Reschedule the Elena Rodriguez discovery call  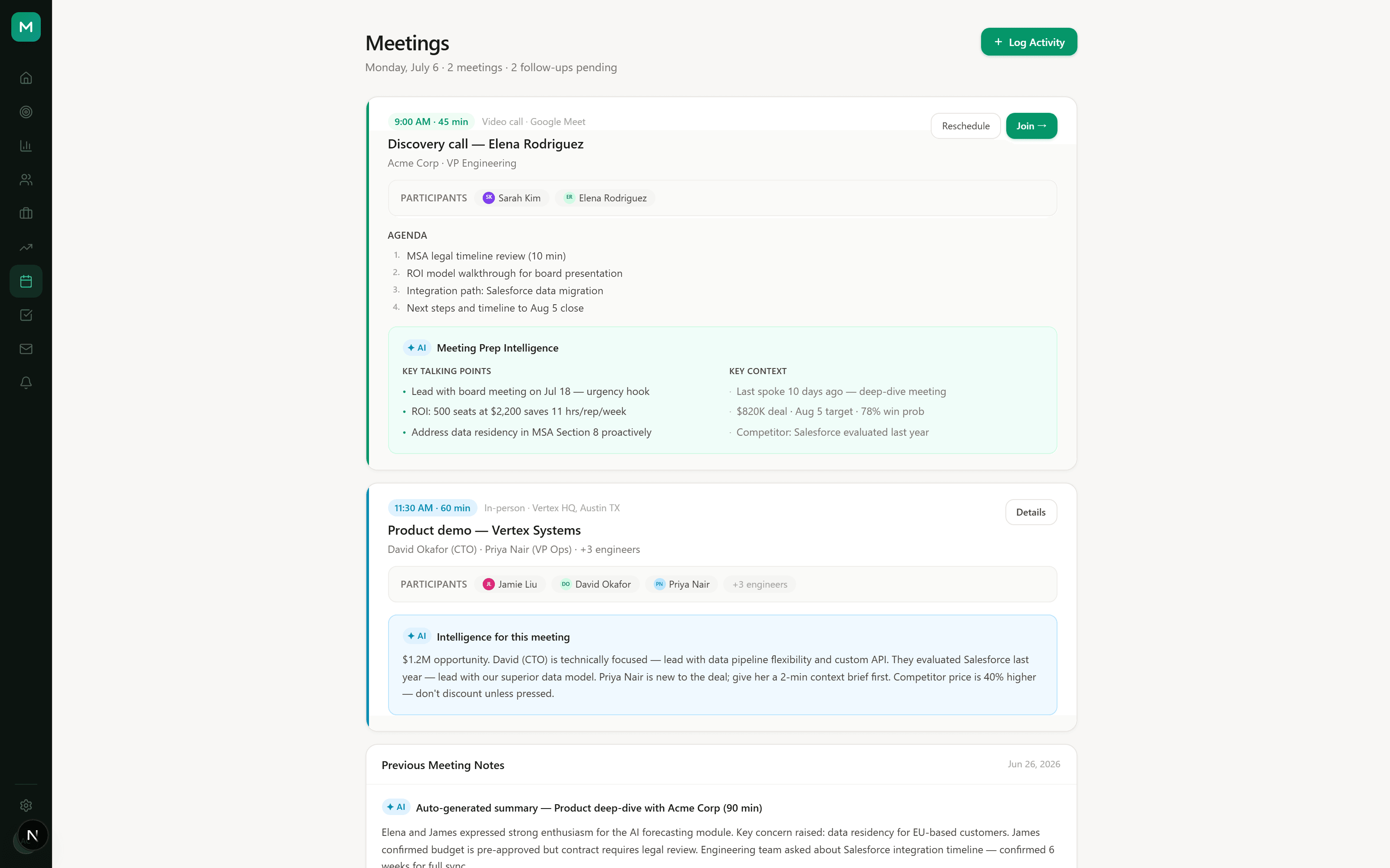click(x=965, y=126)
